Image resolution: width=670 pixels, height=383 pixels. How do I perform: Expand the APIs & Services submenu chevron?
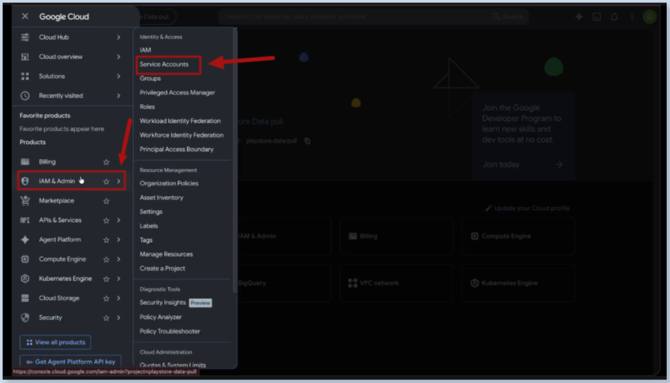coord(118,220)
